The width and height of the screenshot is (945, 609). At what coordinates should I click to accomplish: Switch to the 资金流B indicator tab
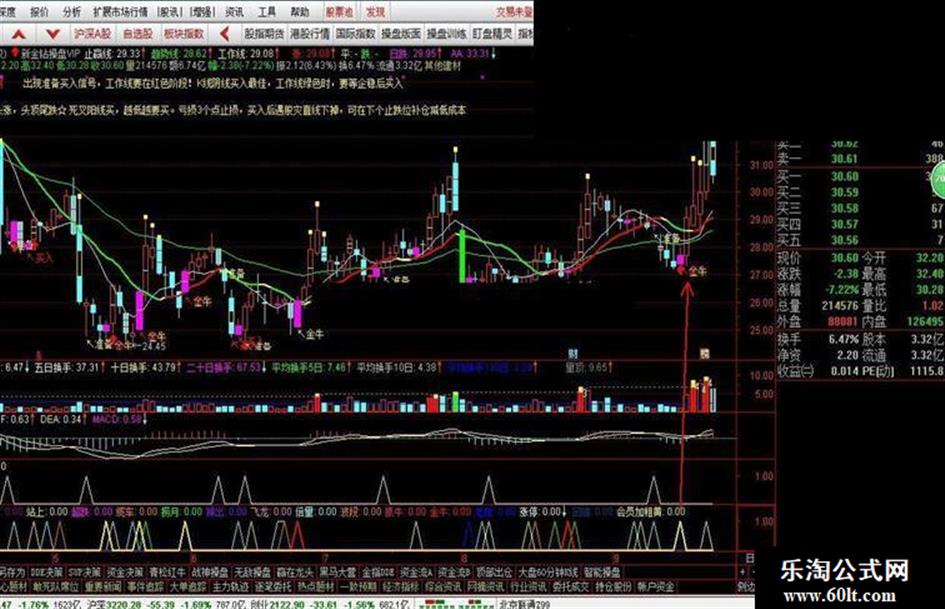pyautogui.click(x=454, y=572)
